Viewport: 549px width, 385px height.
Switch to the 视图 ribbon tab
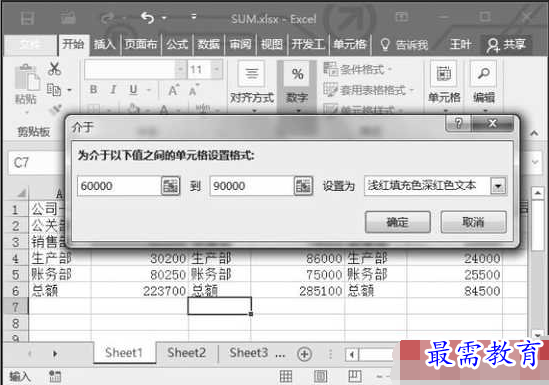[x=272, y=44]
